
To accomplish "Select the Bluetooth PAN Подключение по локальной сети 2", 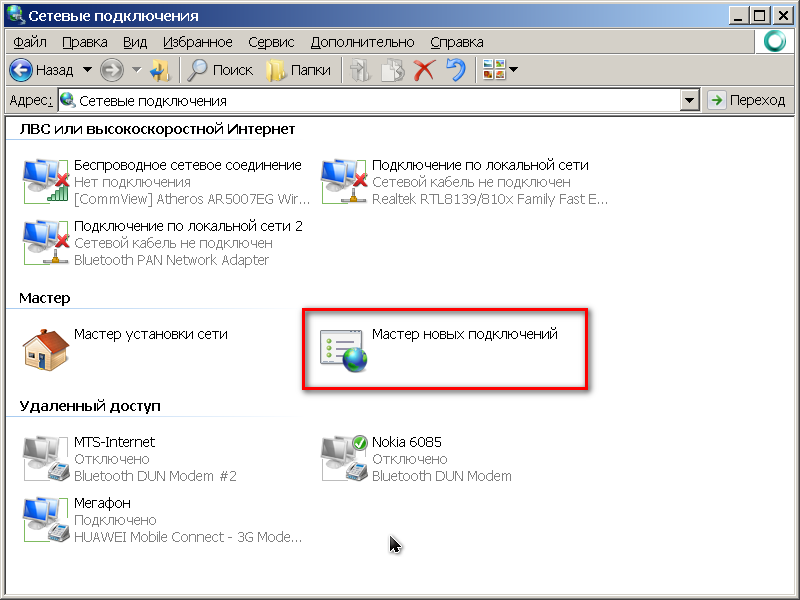I will (x=46, y=243).
